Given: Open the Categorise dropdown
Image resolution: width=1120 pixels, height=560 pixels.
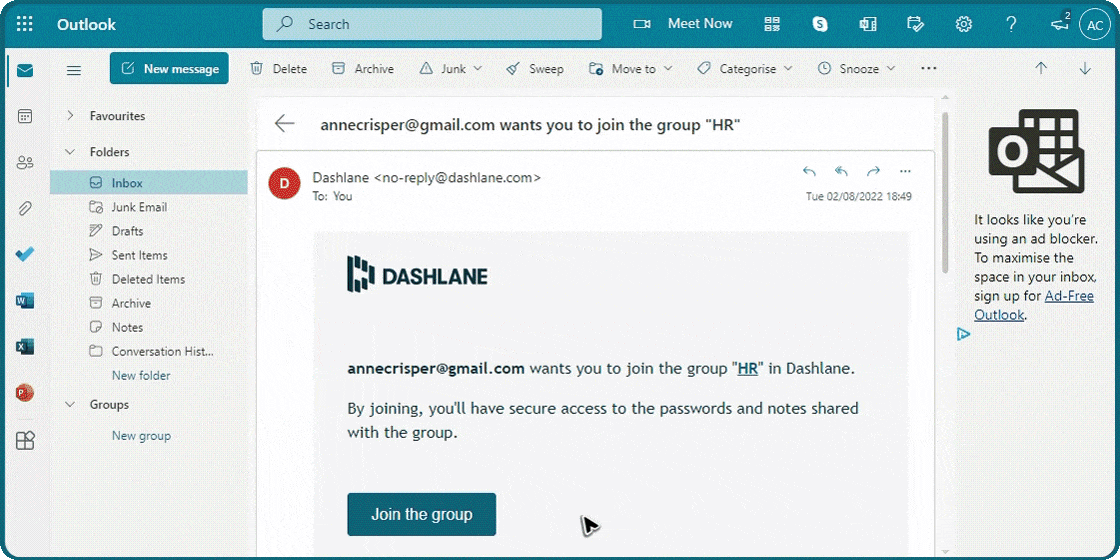Looking at the screenshot, I should [x=745, y=69].
